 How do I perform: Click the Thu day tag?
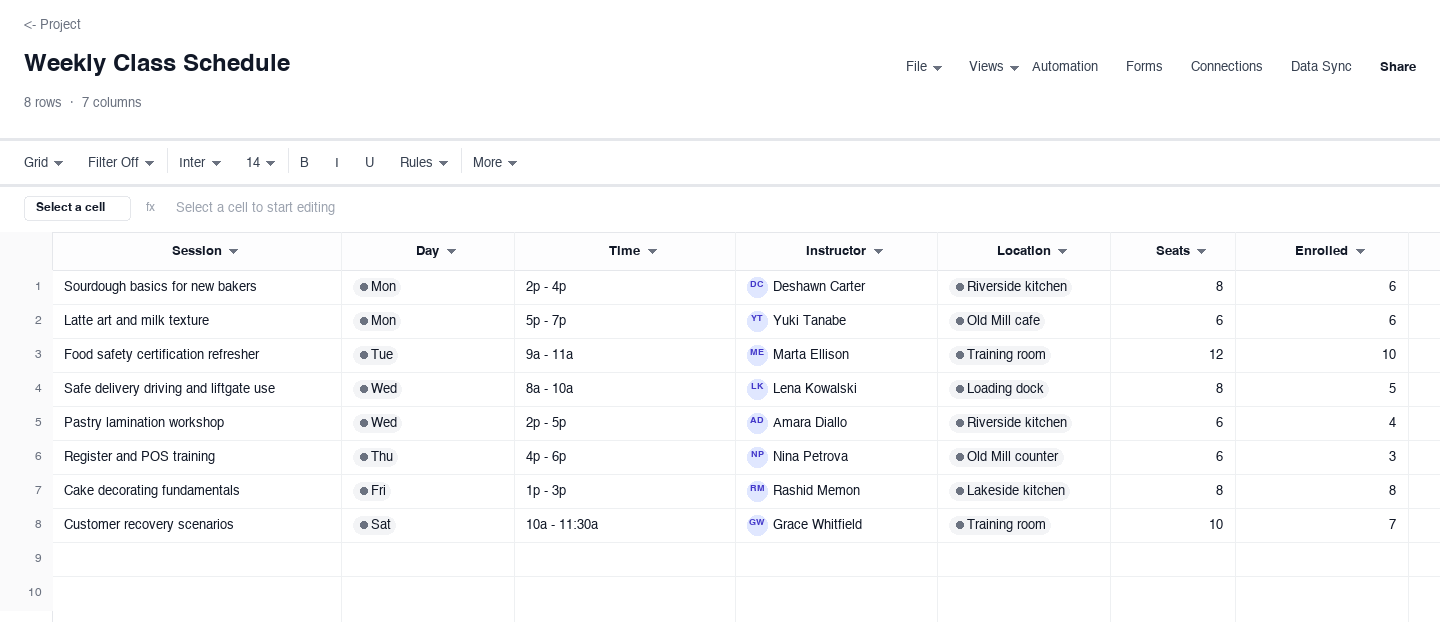tap(375, 457)
